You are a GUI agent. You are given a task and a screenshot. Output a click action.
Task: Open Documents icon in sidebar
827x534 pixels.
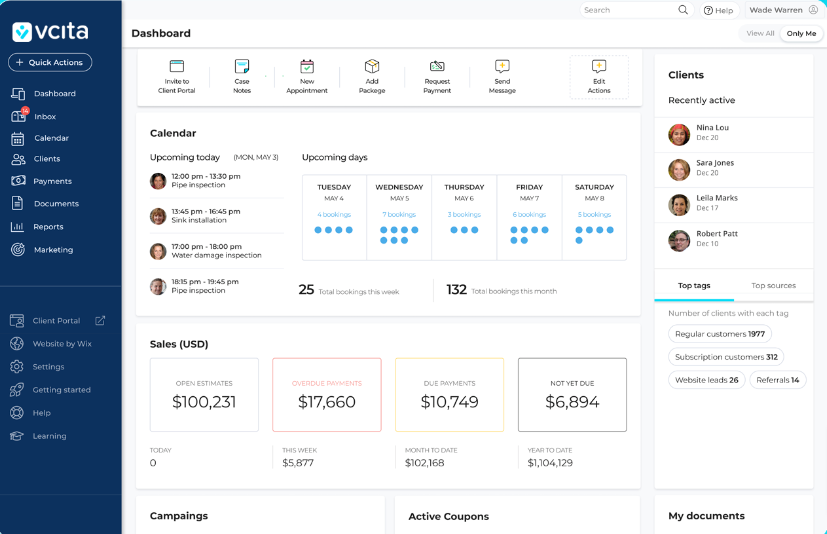point(17,203)
